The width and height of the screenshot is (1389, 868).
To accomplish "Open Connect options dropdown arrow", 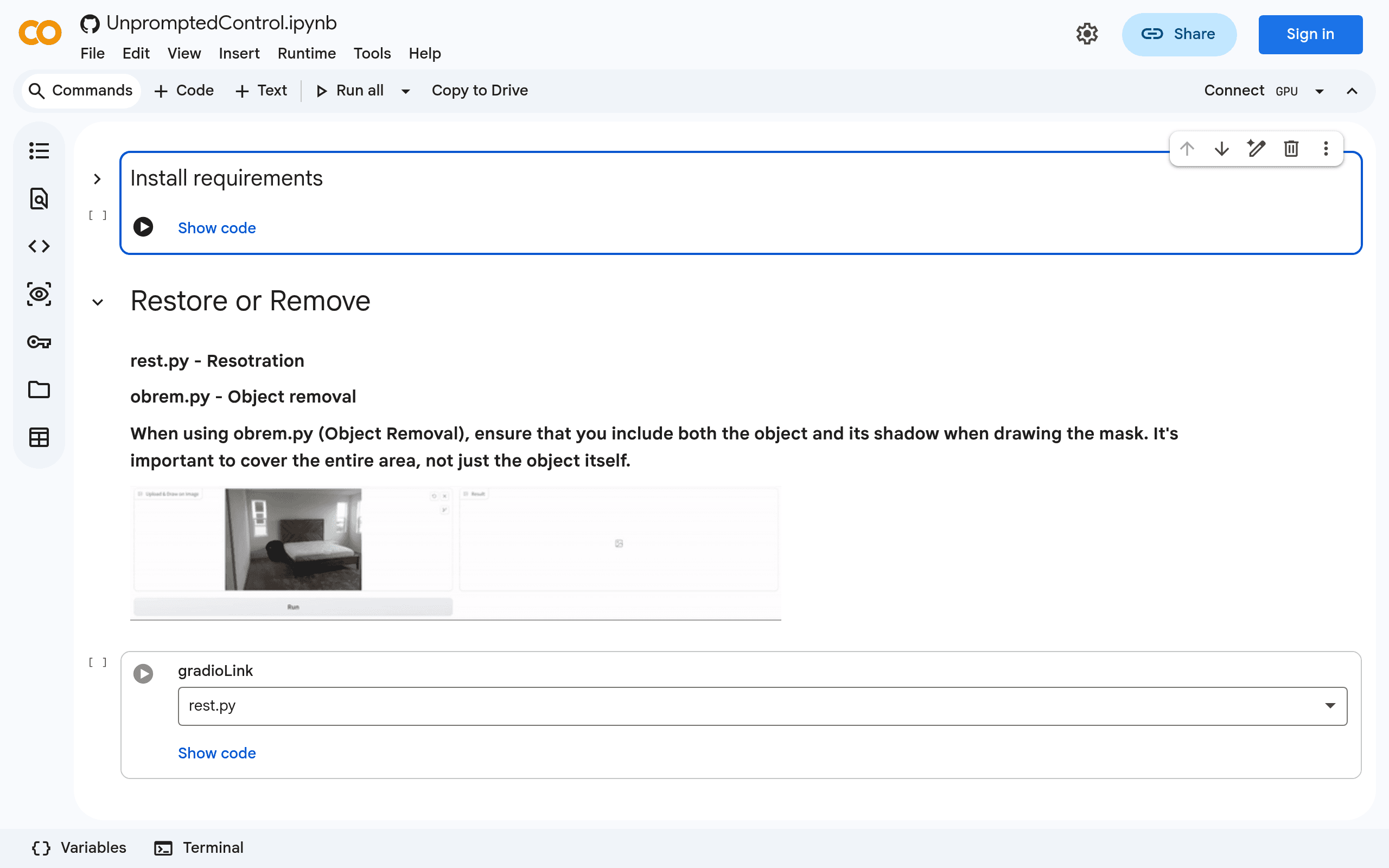I will pyautogui.click(x=1320, y=91).
